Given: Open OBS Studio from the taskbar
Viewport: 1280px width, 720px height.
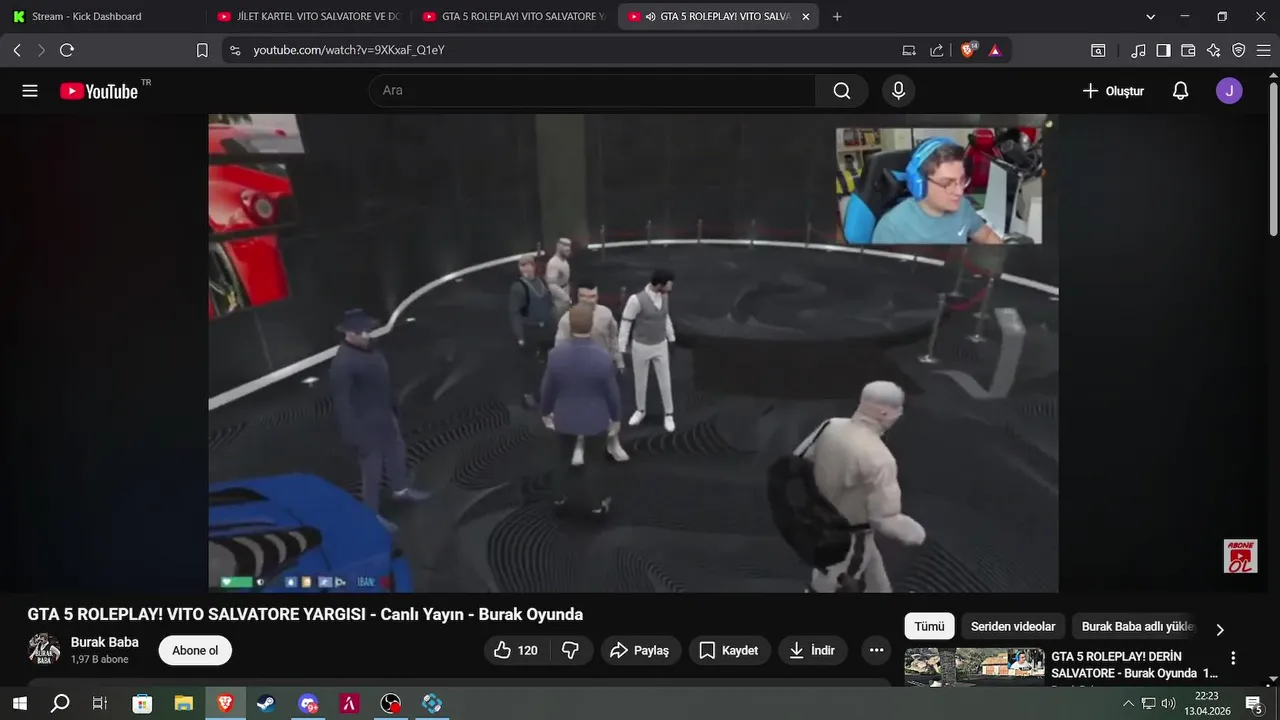Looking at the screenshot, I should tap(390, 704).
